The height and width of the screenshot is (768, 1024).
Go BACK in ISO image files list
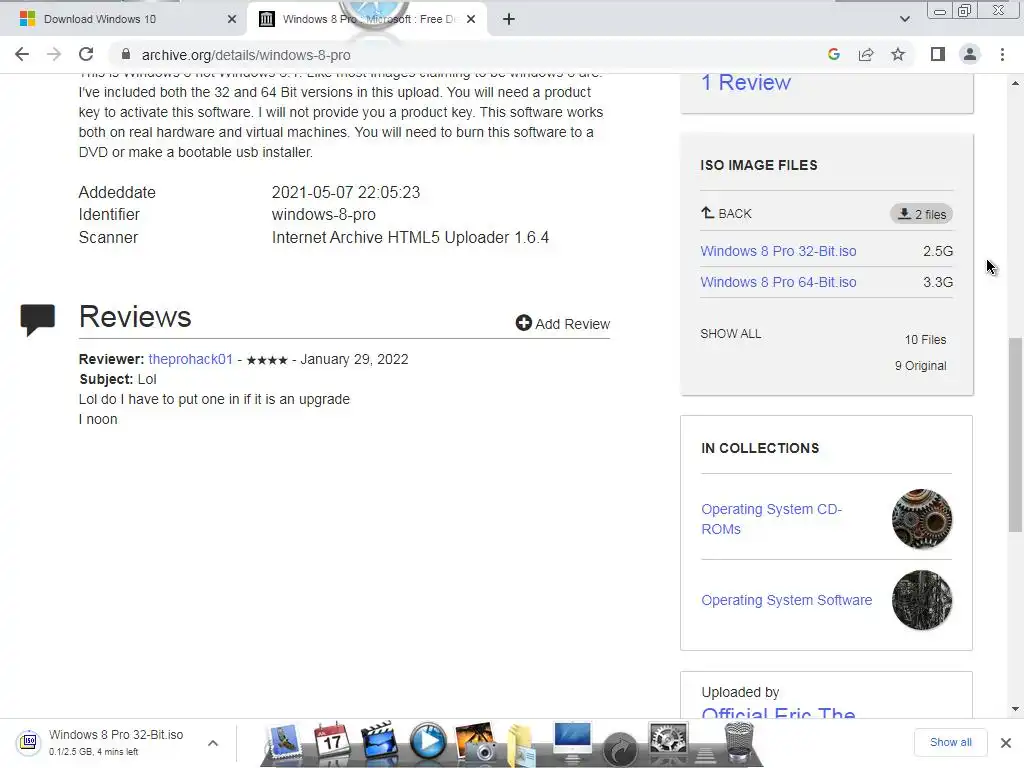point(726,213)
